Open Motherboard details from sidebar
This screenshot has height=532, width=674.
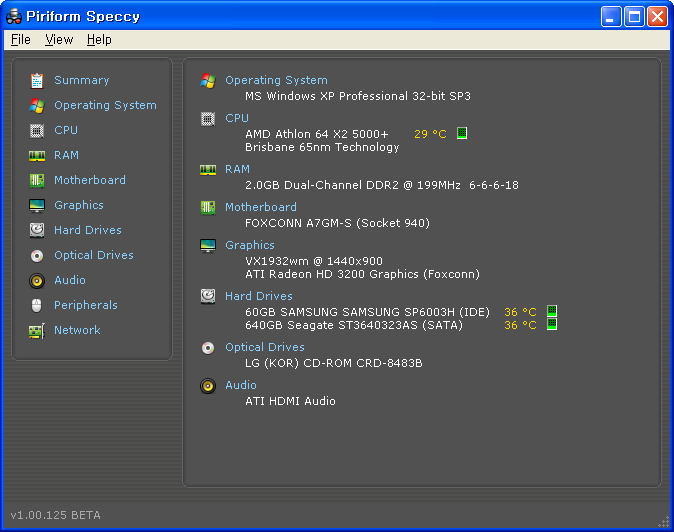[x=90, y=180]
